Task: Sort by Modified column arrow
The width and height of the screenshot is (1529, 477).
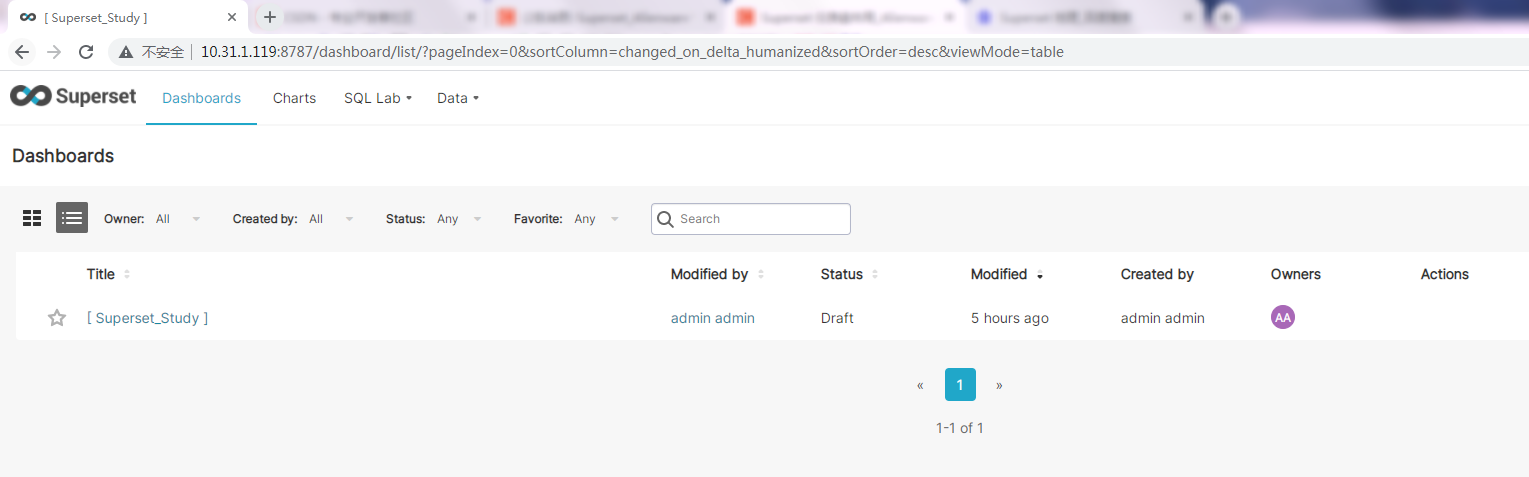Action: tap(1040, 275)
